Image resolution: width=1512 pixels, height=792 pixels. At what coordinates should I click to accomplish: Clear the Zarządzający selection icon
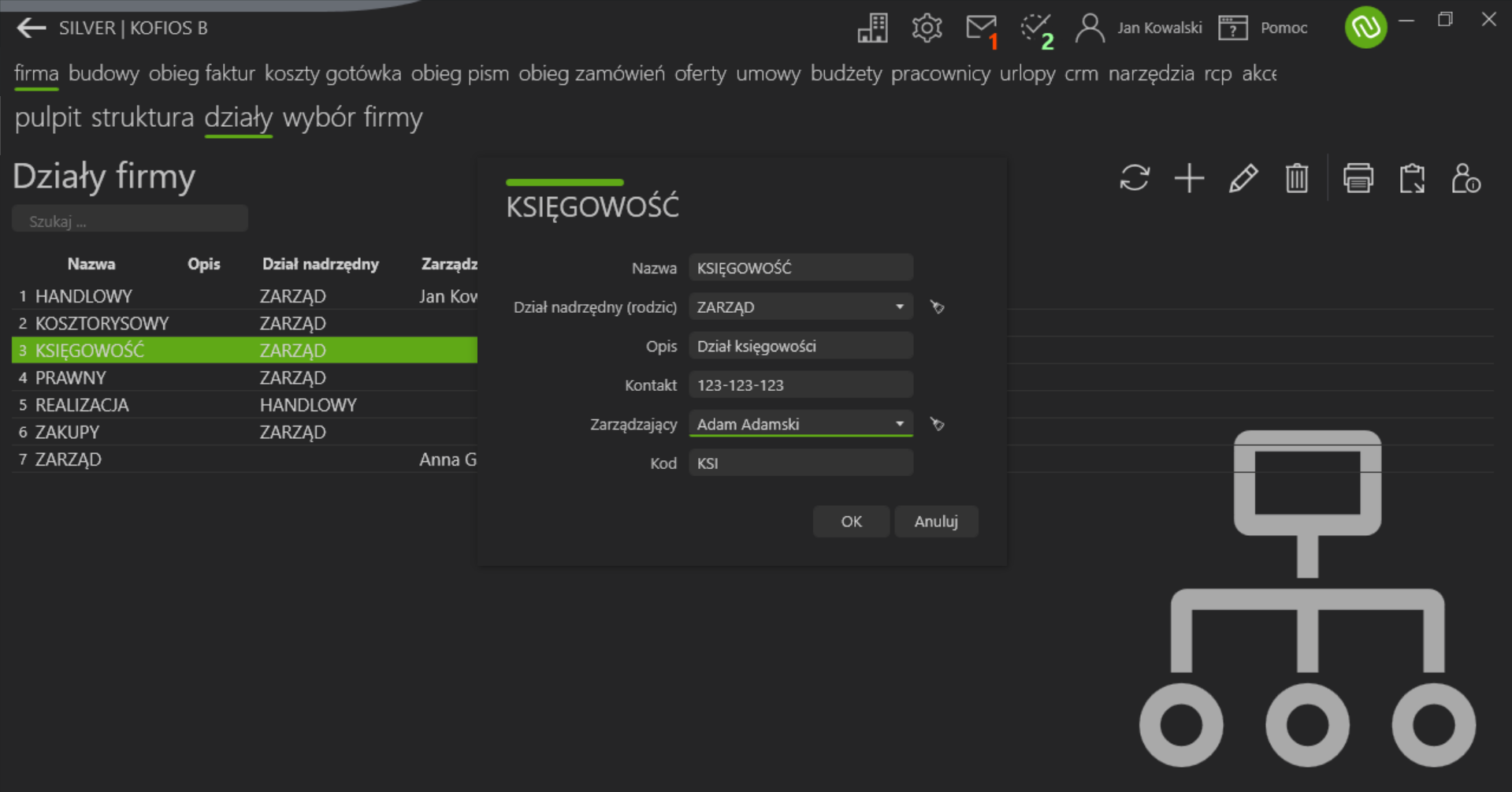937,425
